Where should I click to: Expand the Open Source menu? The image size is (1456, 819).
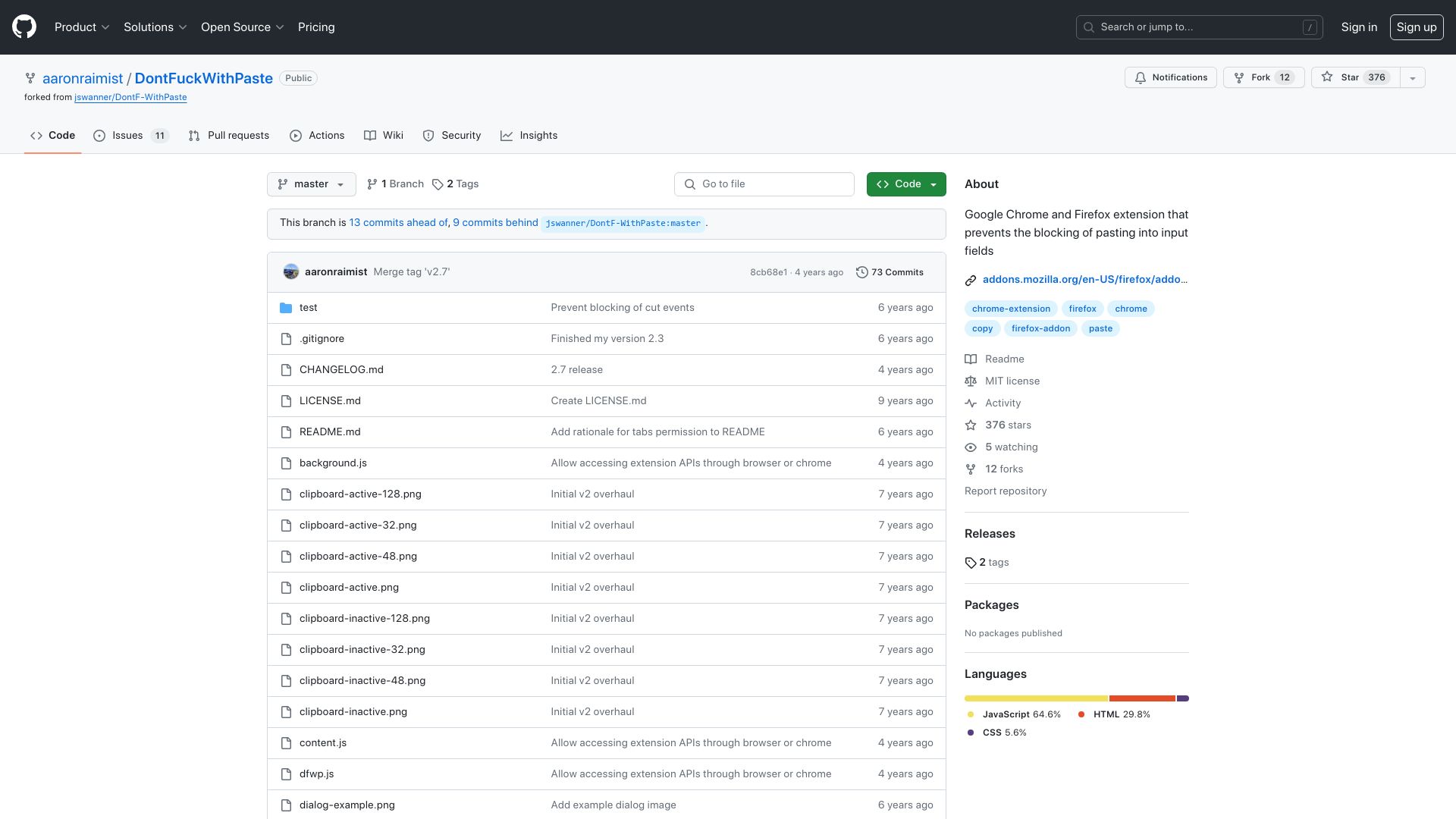(243, 27)
